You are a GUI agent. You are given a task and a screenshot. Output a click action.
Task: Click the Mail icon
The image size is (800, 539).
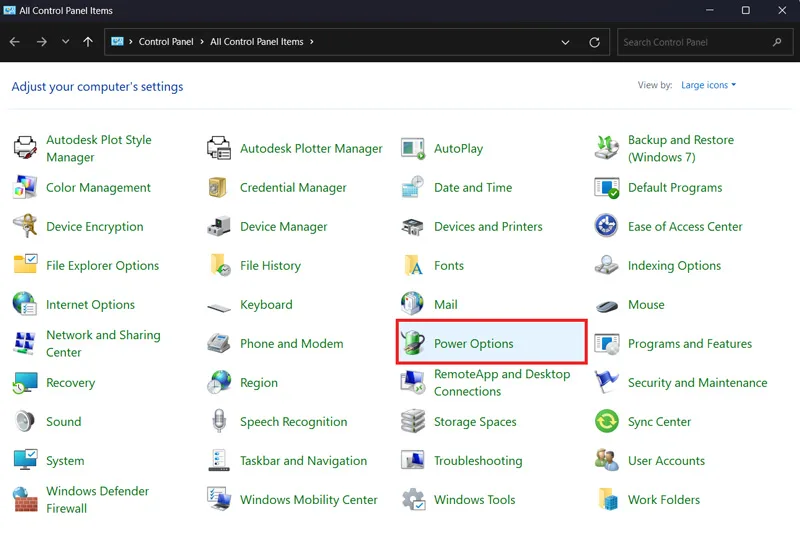pos(412,303)
